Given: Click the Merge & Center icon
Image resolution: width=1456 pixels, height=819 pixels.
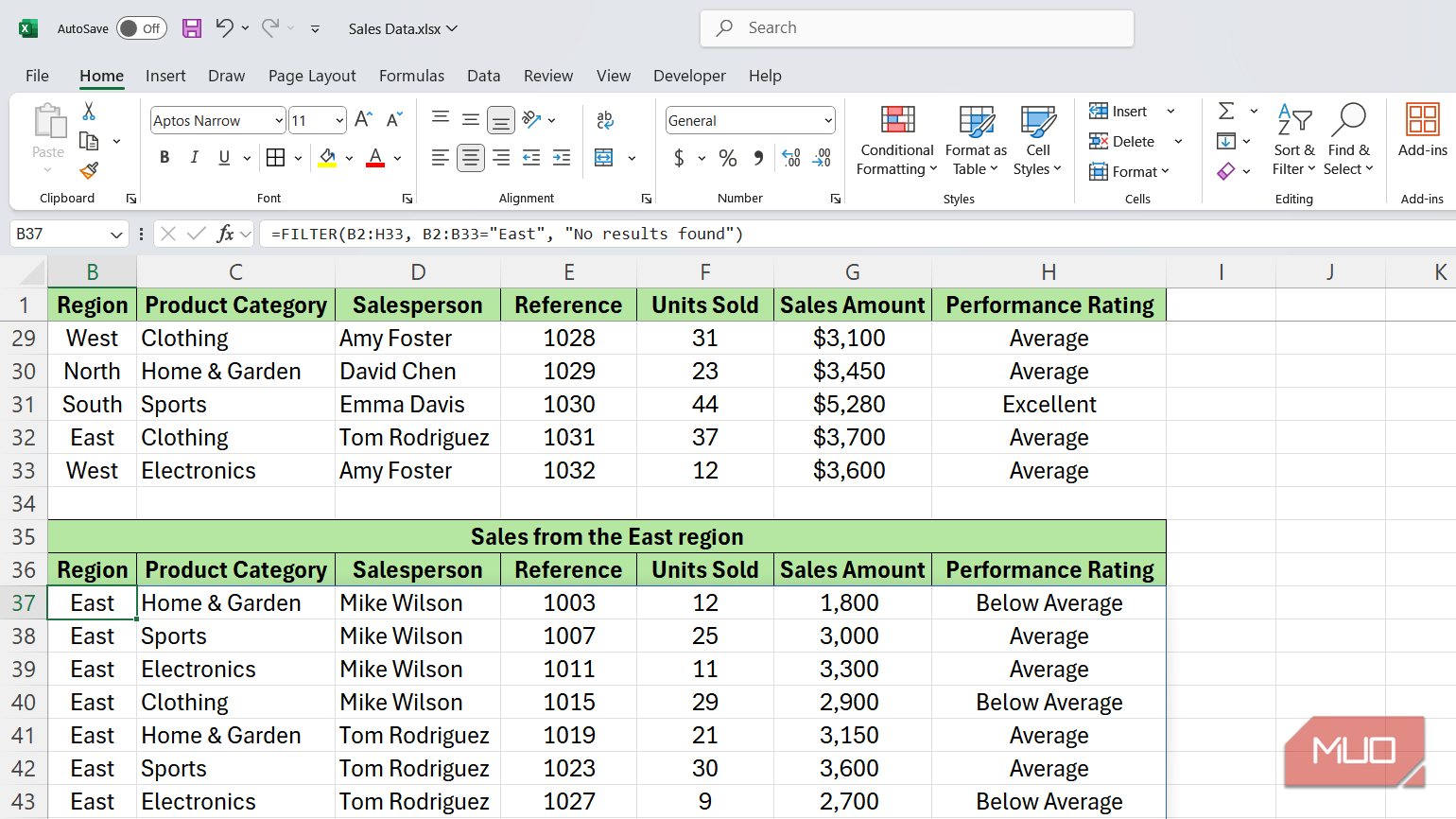Looking at the screenshot, I should 604,157.
